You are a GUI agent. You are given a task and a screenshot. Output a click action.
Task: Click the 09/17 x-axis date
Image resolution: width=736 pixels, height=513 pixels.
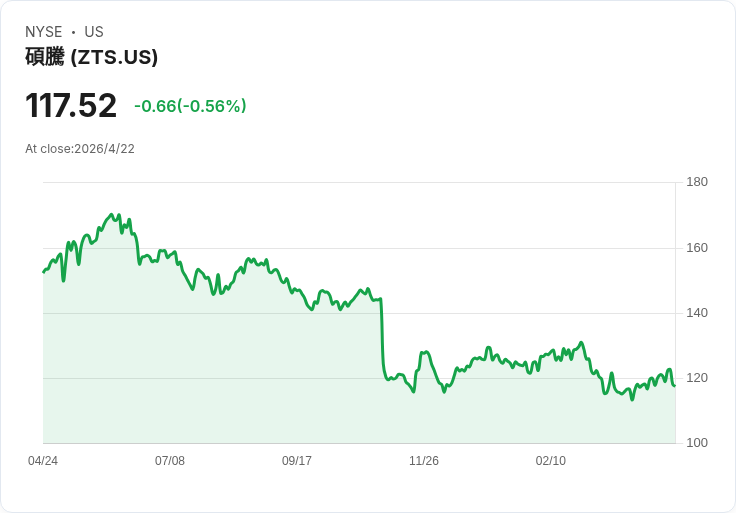tap(297, 461)
